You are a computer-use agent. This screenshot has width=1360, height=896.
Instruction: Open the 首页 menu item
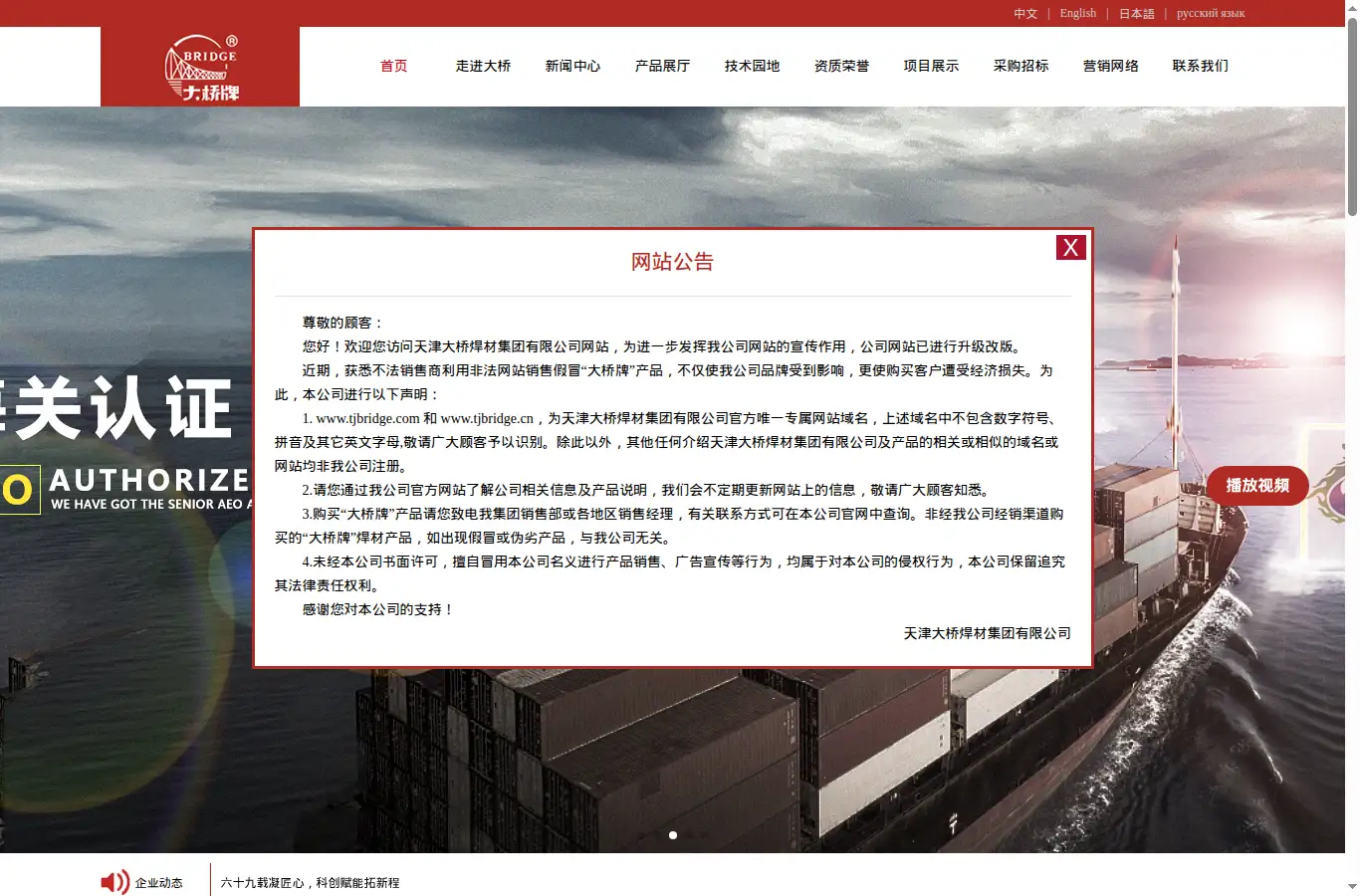[394, 66]
